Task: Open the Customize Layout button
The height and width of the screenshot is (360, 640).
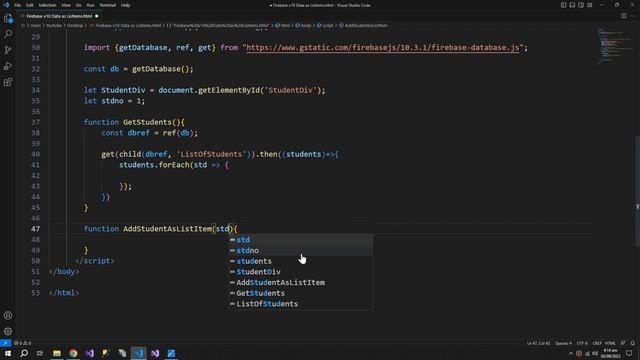Action: 590,5
